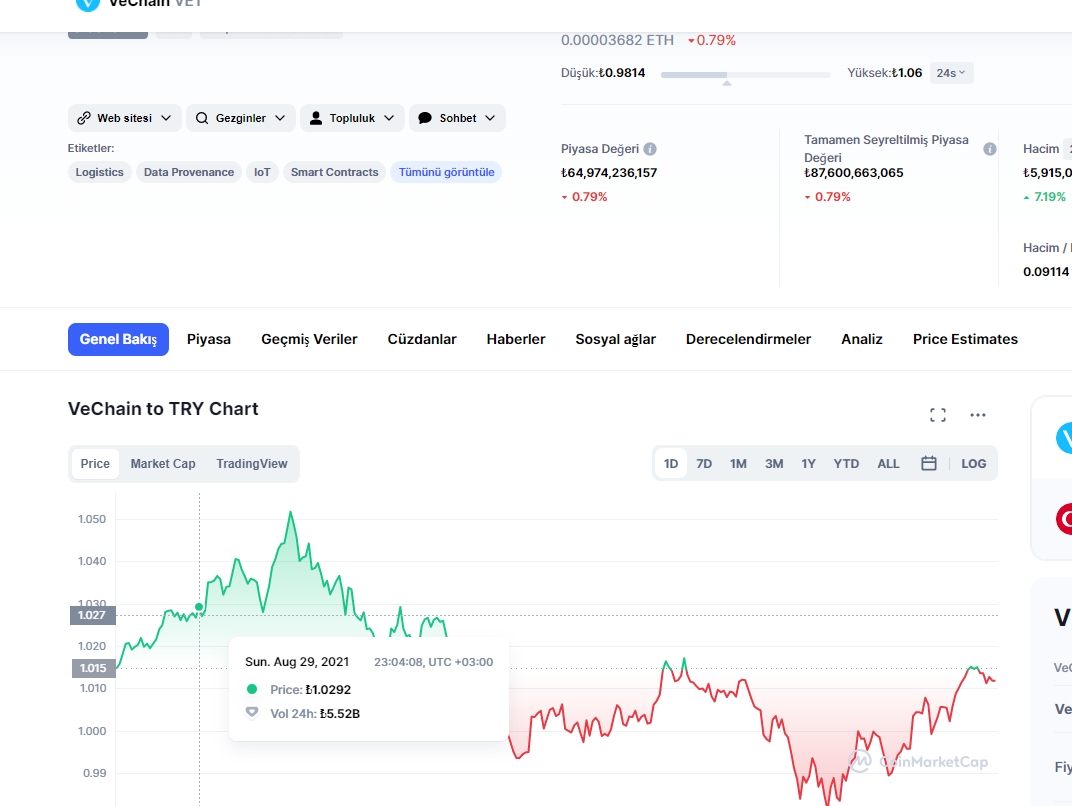Open the chart three-dots more menu
The width and height of the screenshot is (1072, 806).
click(x=978, y=415)
